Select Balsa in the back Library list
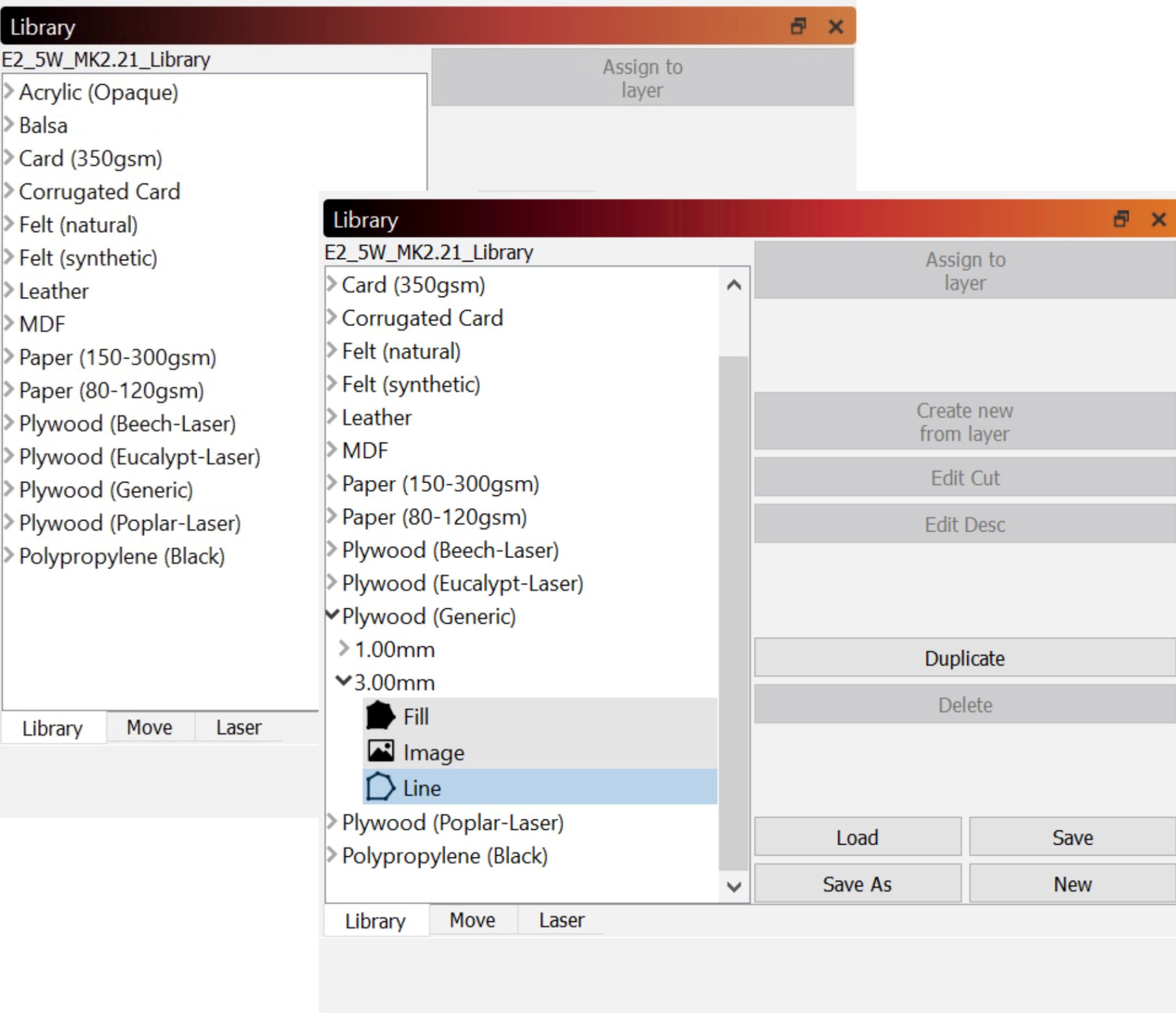 point(43,125)
